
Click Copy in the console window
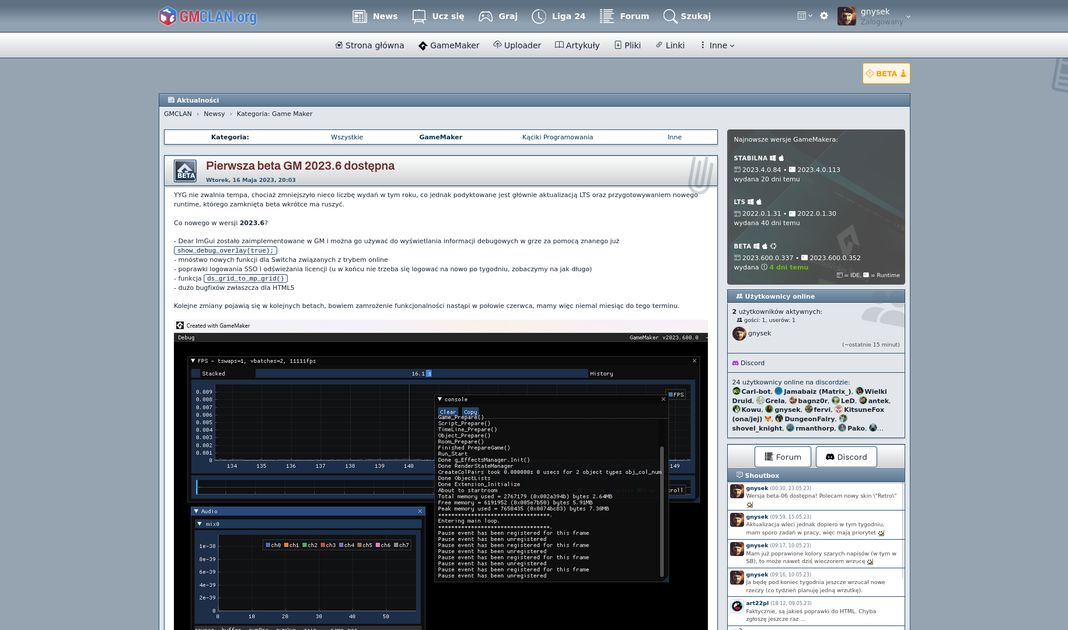pyautogui.click(x=470, y=412)
